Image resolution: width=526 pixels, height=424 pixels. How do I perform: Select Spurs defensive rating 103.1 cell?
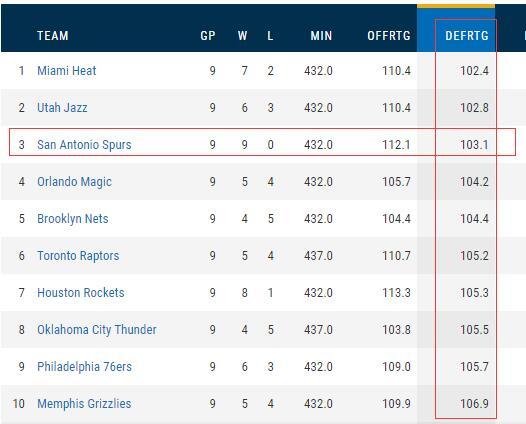click(474, 145)
